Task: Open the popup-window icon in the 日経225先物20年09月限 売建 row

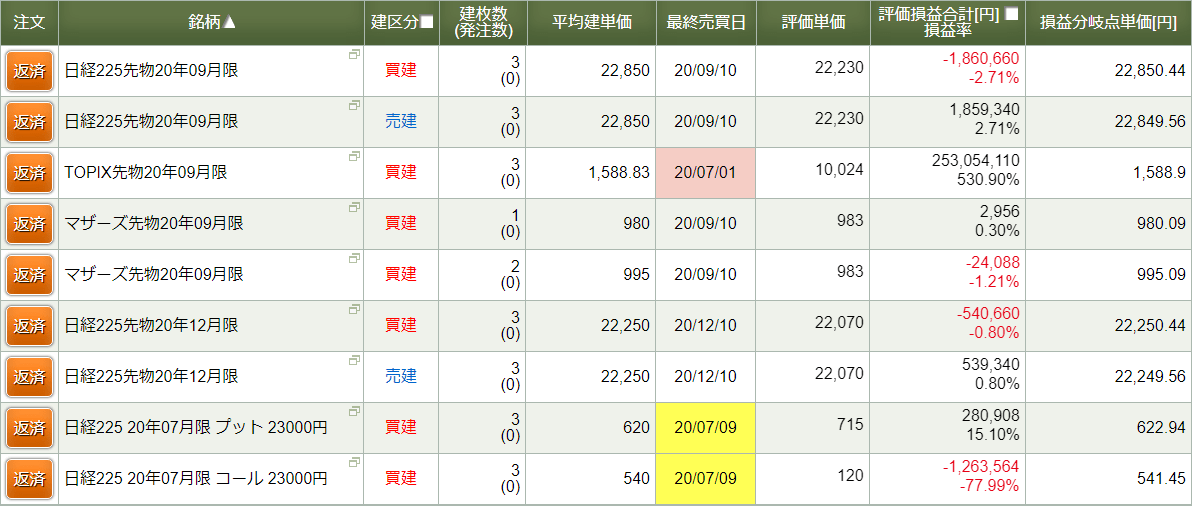Action: tap(355, 105)
